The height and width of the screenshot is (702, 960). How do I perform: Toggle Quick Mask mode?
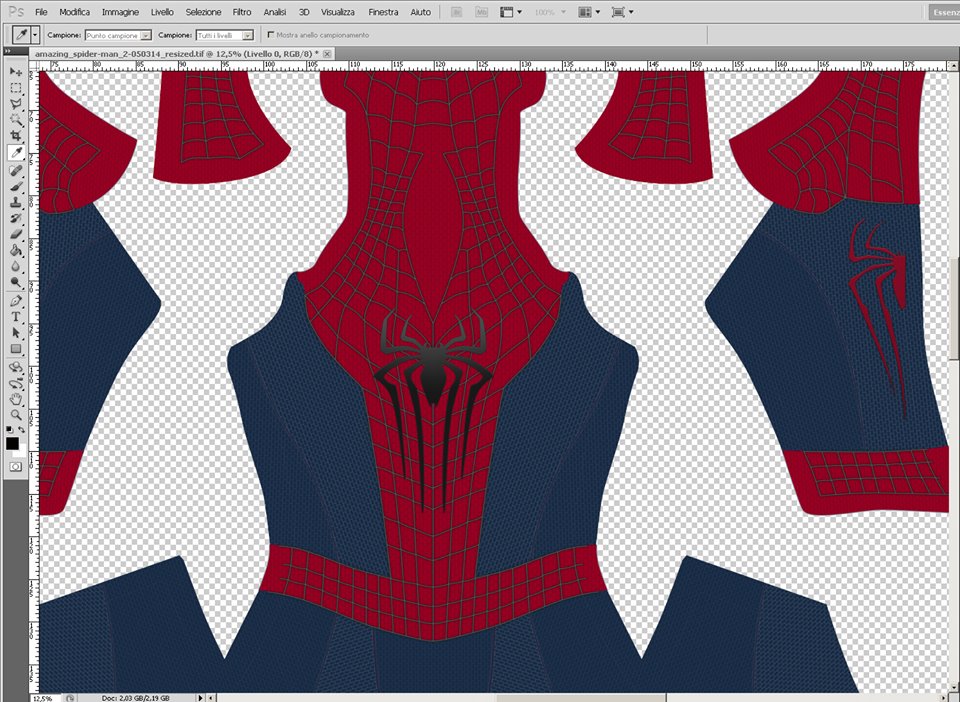tap(15, 466)
